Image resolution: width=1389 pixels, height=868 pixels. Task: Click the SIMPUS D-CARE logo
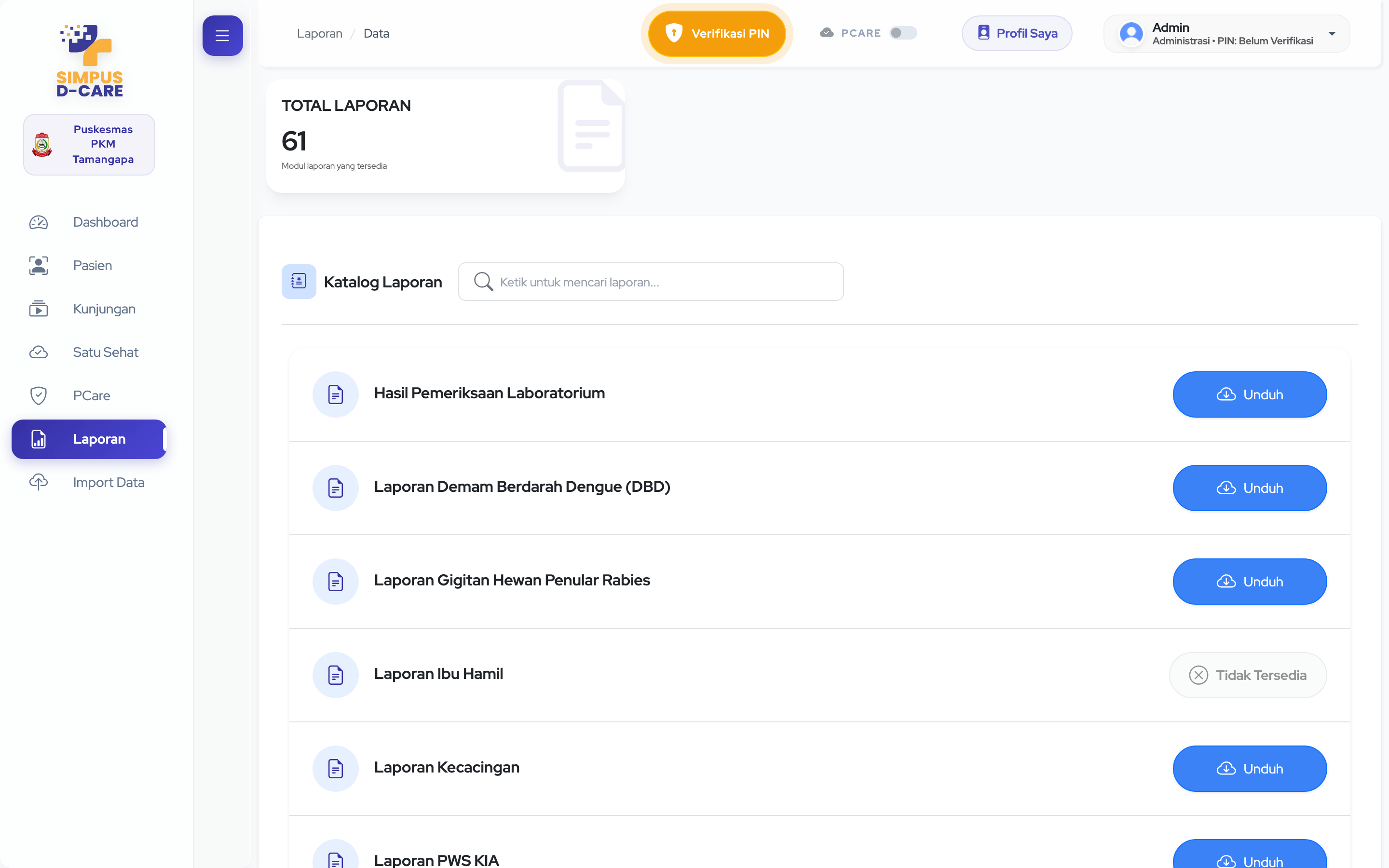(90, 61)
